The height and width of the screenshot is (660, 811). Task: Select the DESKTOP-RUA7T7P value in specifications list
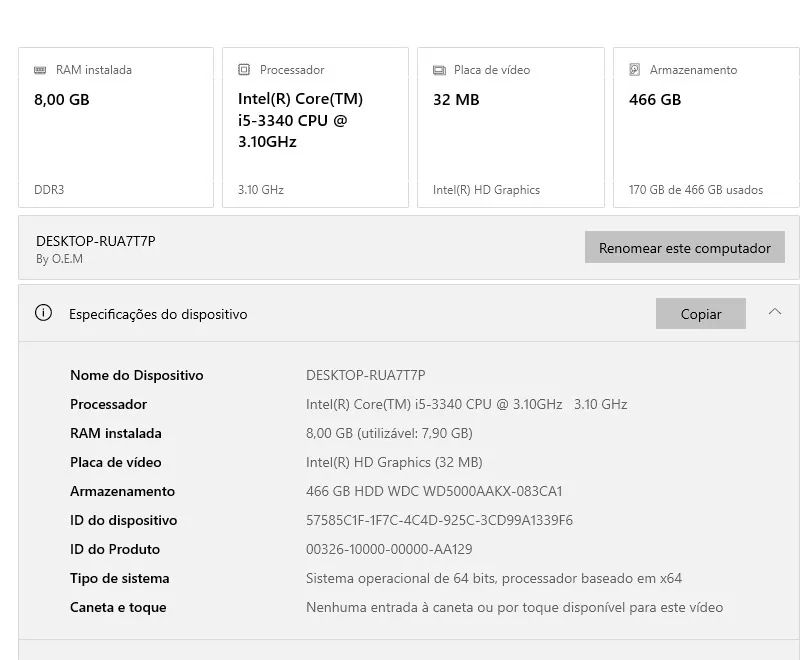[366, 375]
